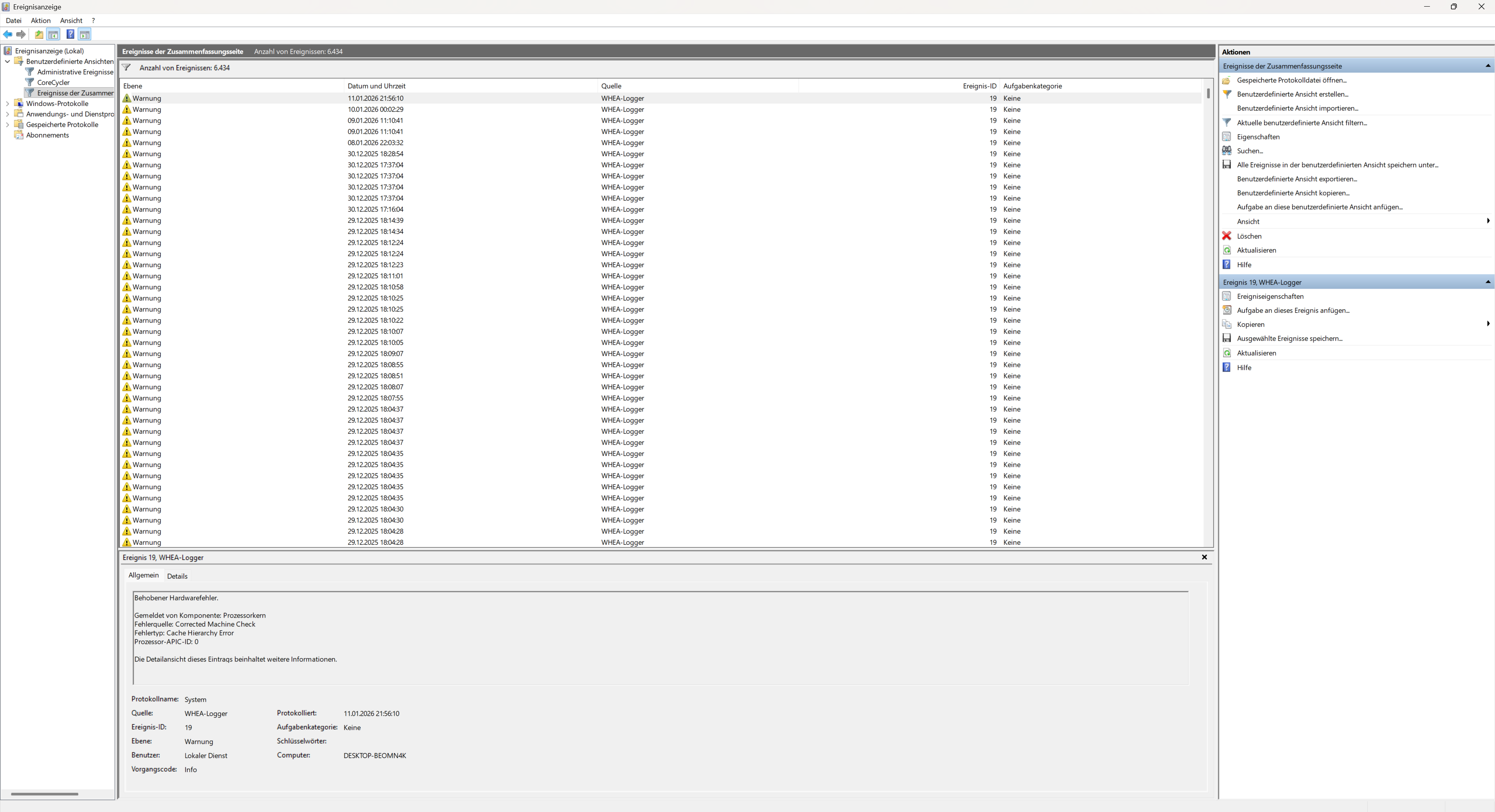The width and height of the screenshot is (1495, 812).
Task: Click the filter funnel icon above event list
Action: pyautogui.click(x=126, y=67)
